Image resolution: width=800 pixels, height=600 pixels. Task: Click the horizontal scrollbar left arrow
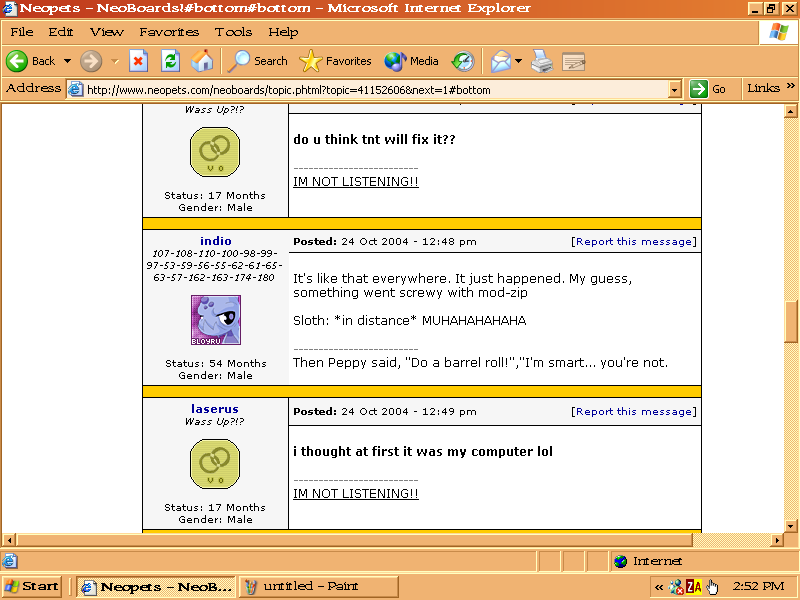pos(9,539)
